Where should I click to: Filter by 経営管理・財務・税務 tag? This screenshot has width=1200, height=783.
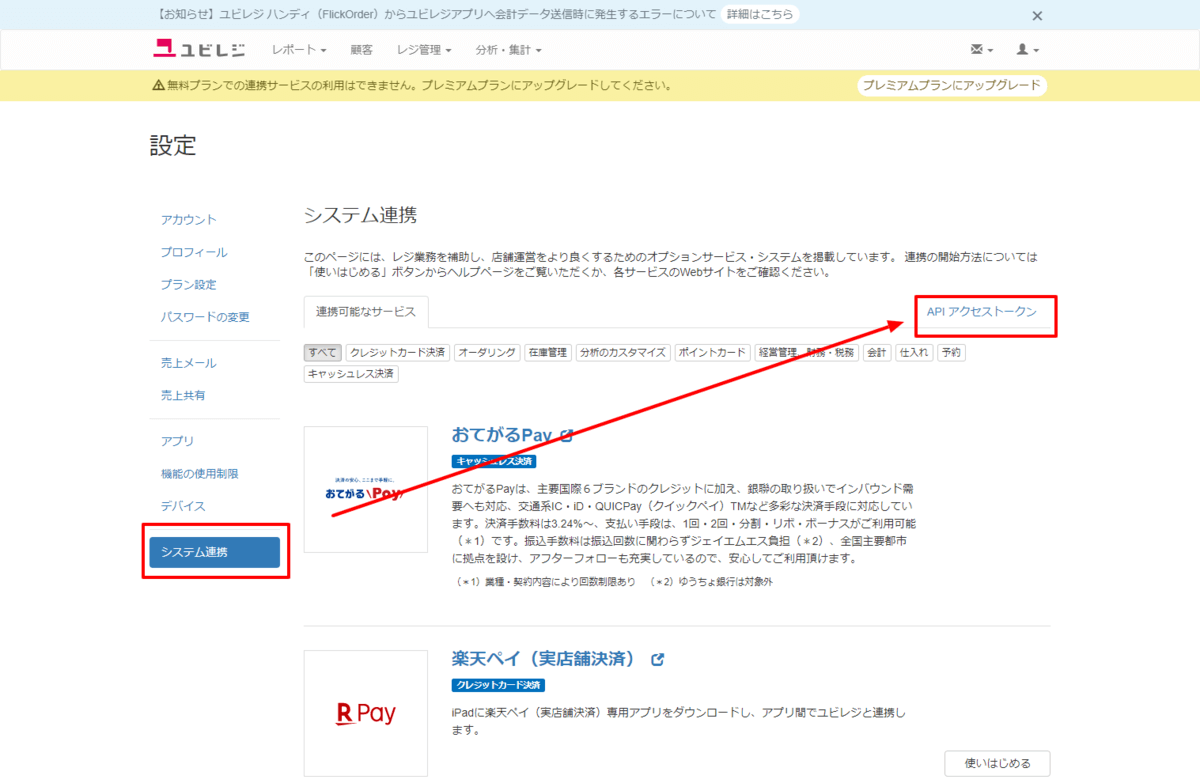[x=807, y=353]
